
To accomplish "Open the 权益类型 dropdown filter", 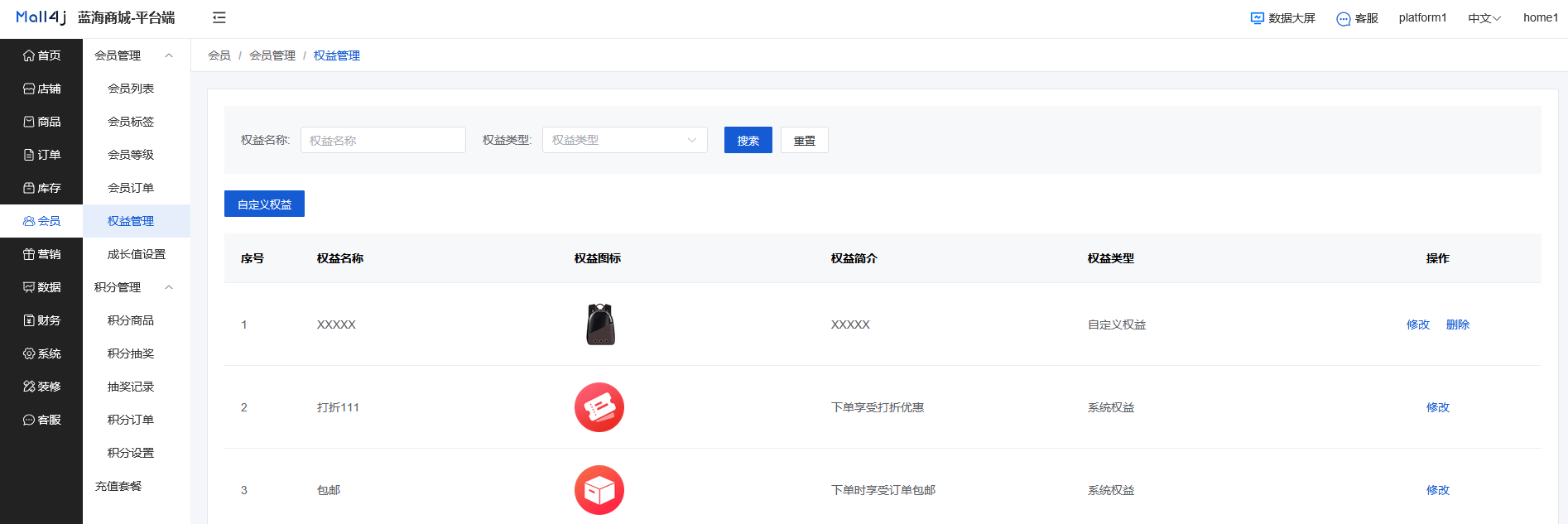I will (x=625, y=140).
